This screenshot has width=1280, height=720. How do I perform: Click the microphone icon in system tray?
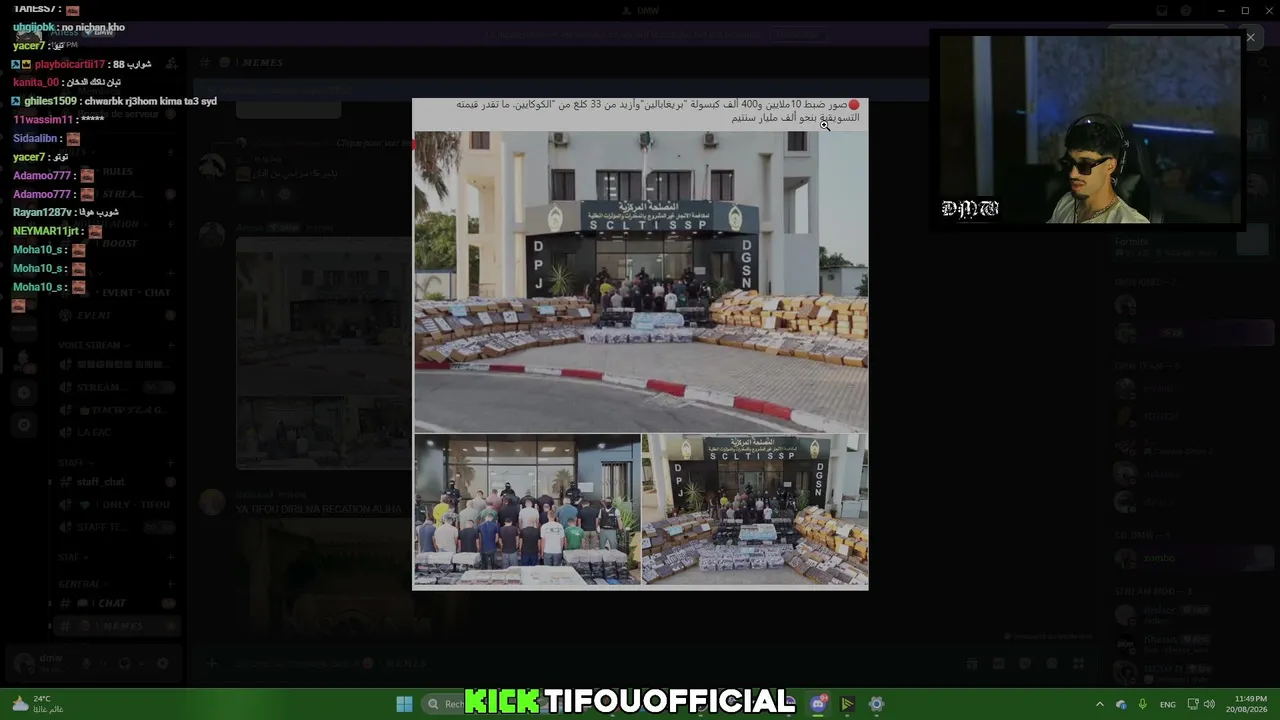coord(1142,704)
